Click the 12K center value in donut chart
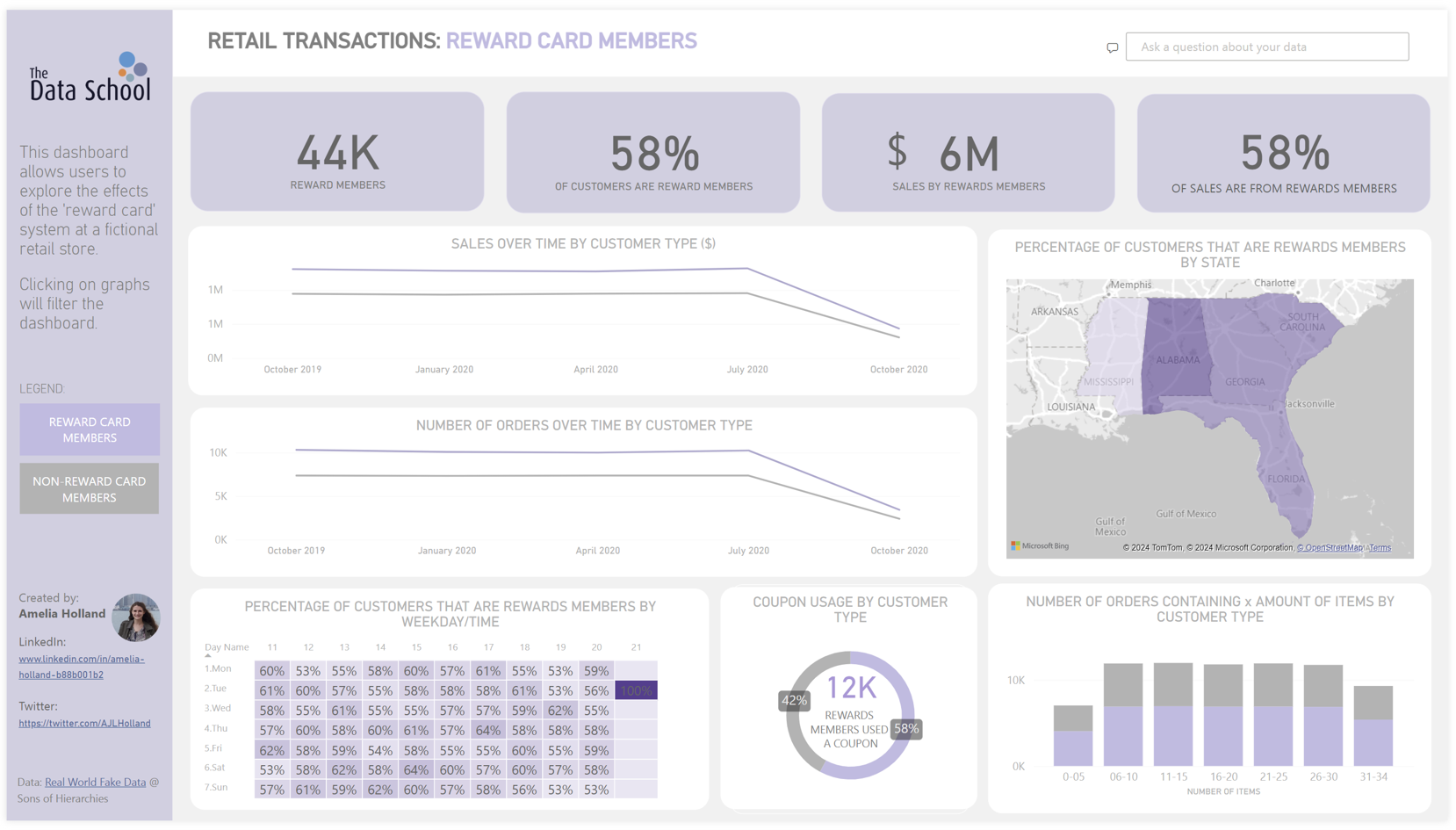 click(851, 687)
